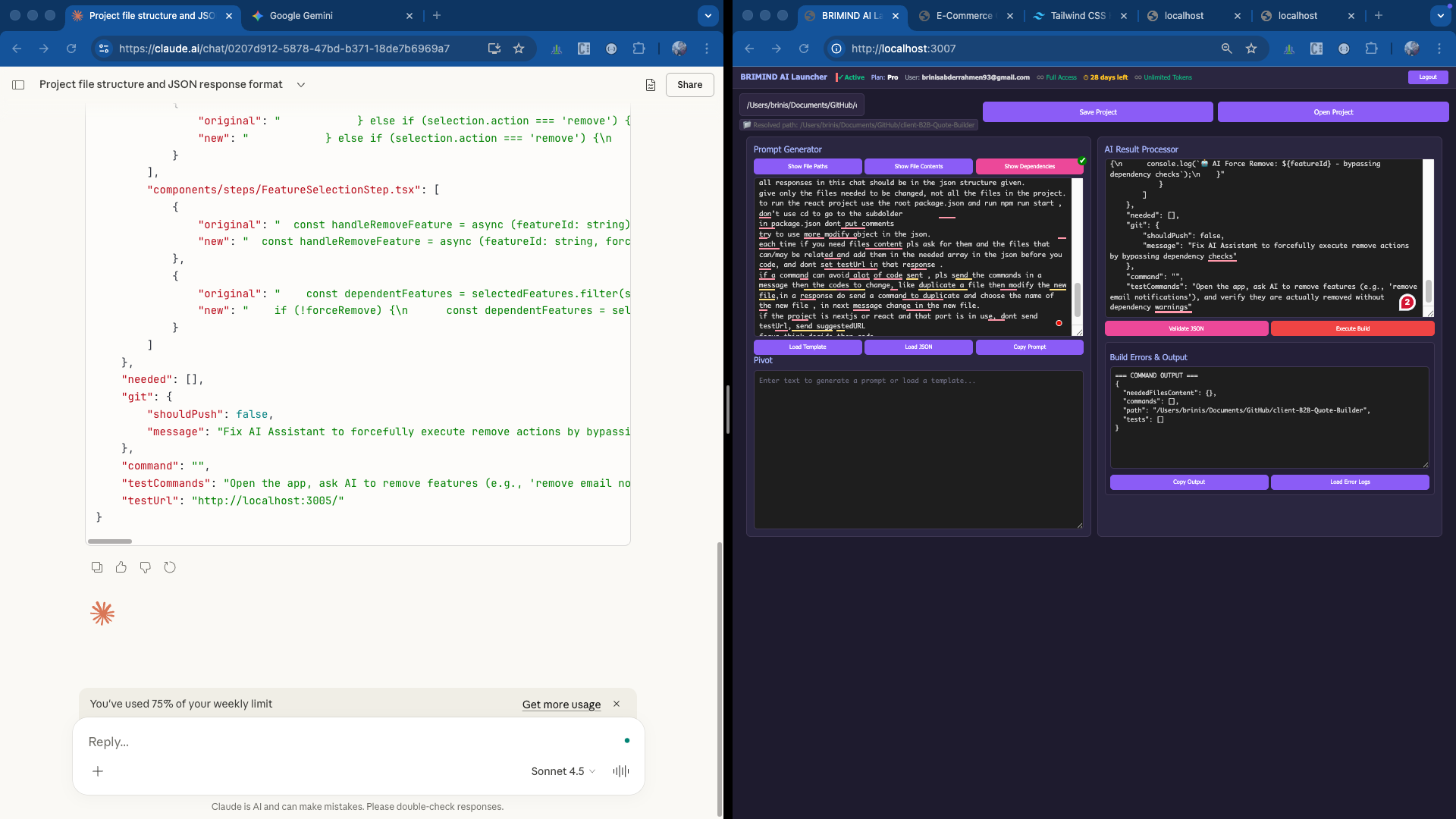Toggle Show File Paths in Prompt Generator
The height and width of the screenshot is (819, 1456).
pos(807,166)
